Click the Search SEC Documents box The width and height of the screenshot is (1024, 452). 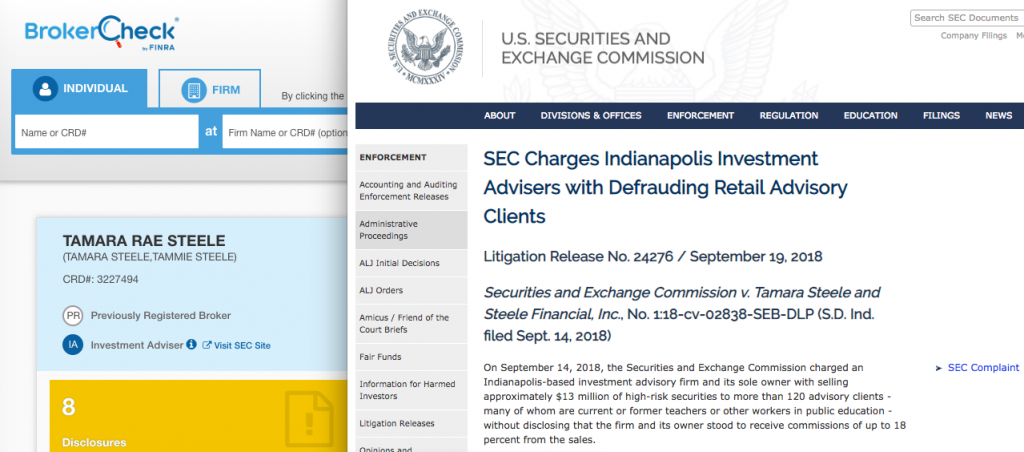967,18
